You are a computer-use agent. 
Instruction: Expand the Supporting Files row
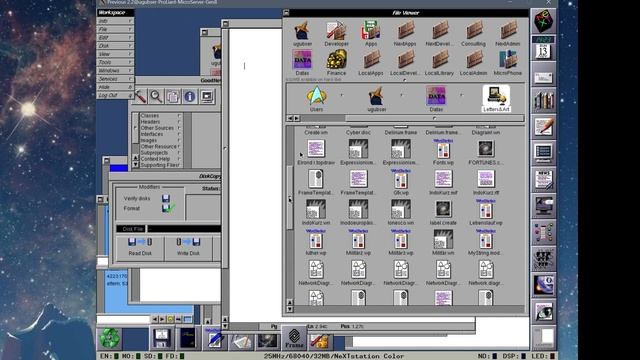pyautogui.click(x=160, y=165)
